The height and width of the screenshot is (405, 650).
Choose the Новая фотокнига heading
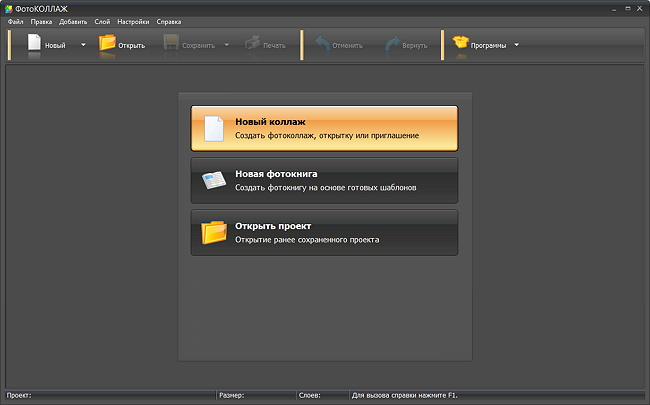point(276,174)
